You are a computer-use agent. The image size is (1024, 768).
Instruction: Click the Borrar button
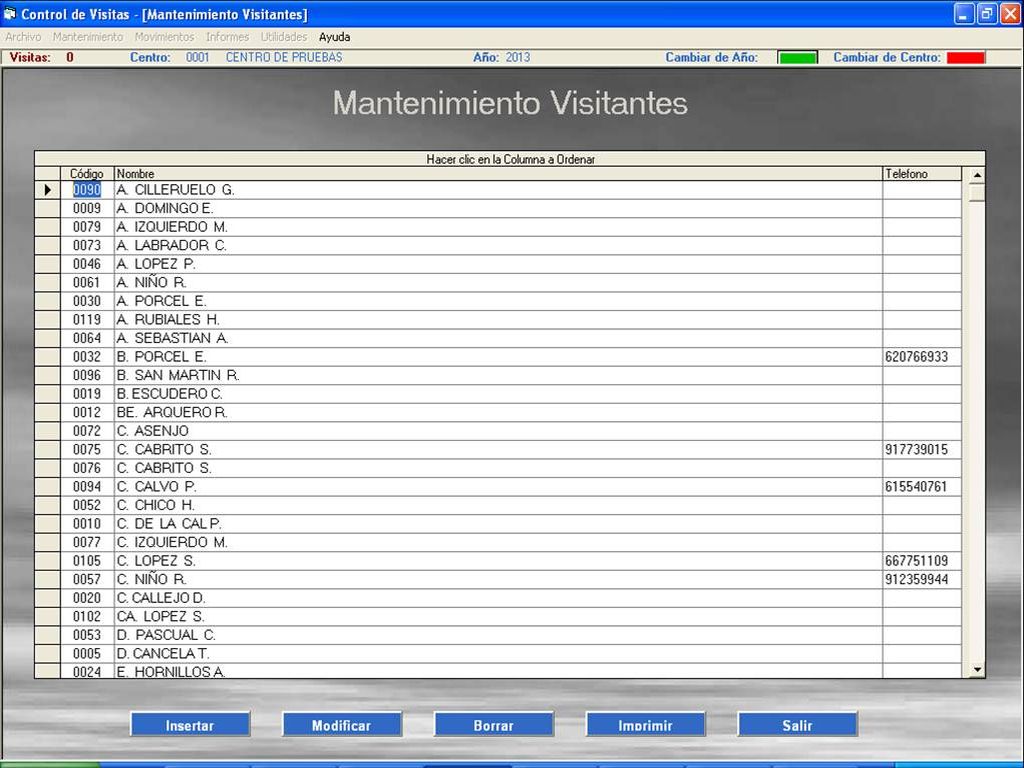click(x=493, y=725)
